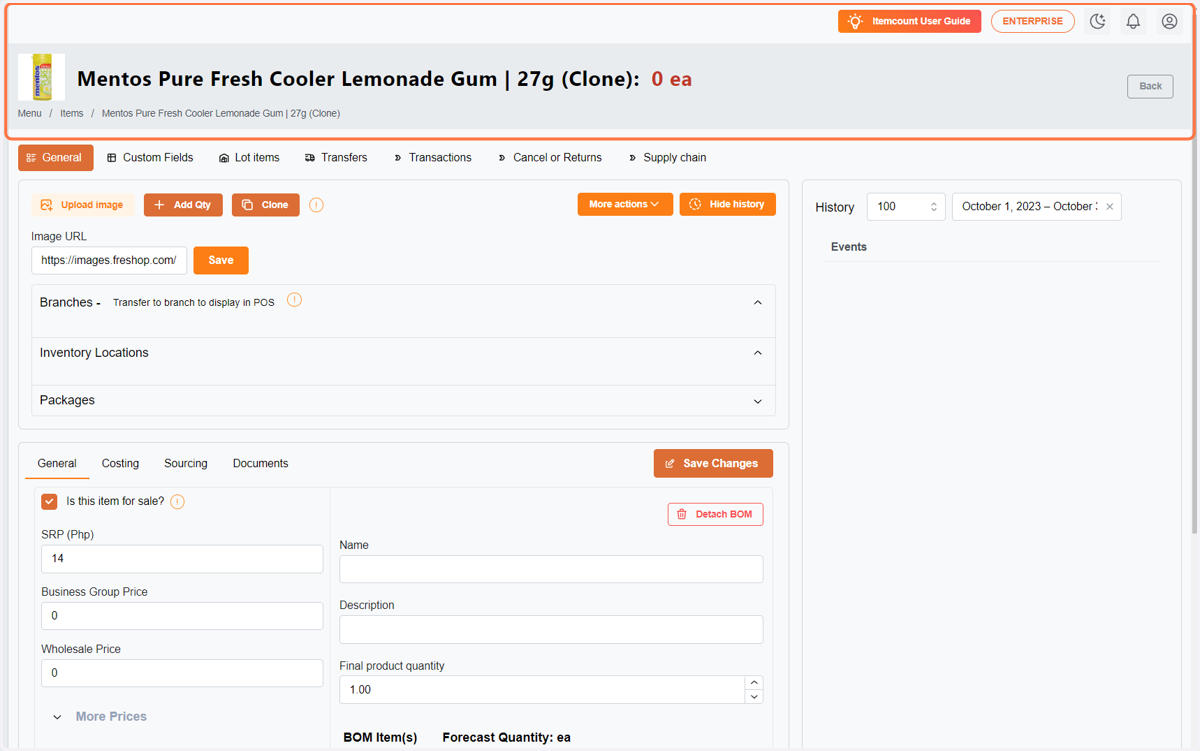Screen dimensions: 1200x751
Task: Clone this item
Action: coord(265,205)
